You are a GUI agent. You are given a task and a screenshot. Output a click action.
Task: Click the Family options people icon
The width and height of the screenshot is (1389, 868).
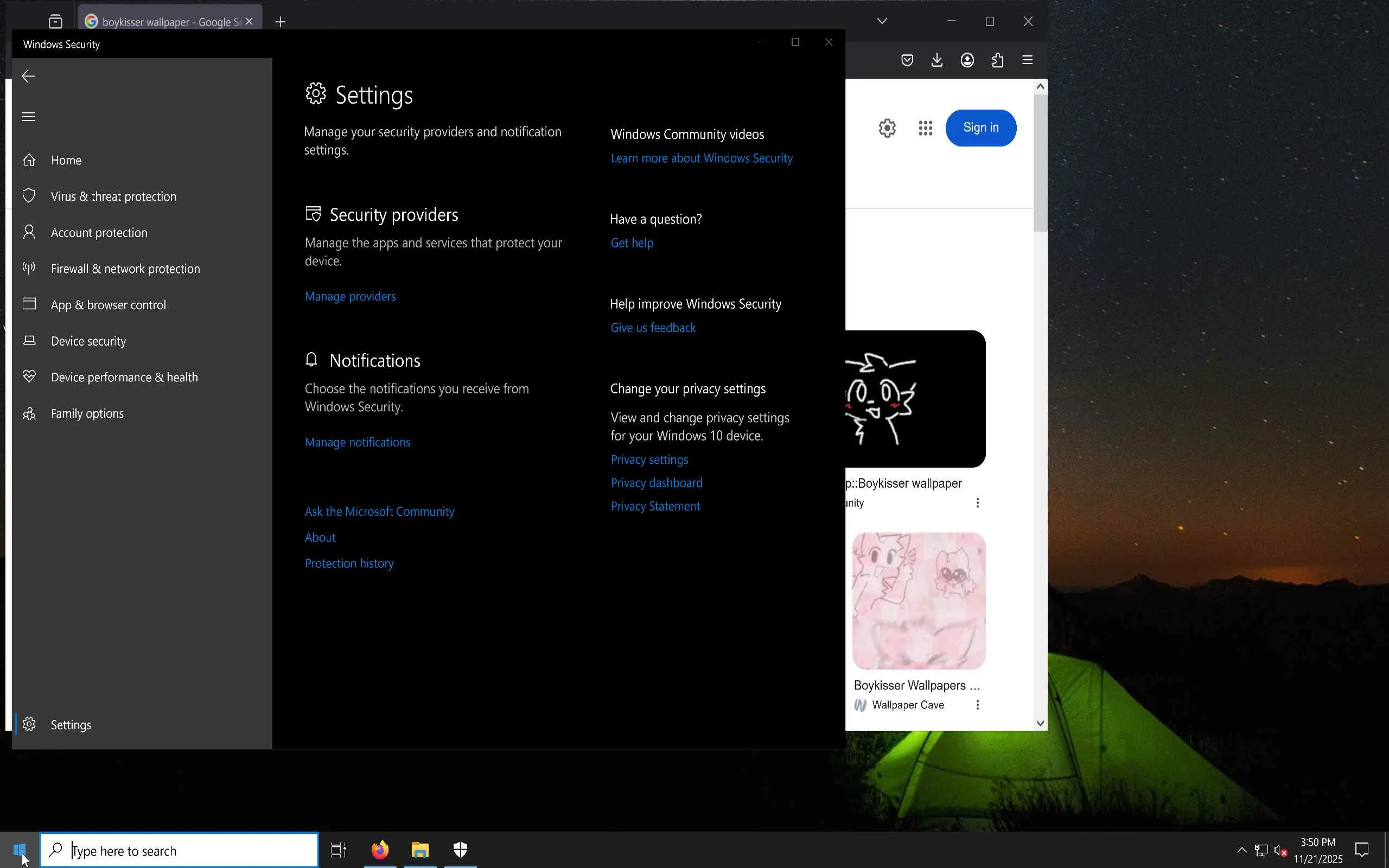tap(29, 413)
